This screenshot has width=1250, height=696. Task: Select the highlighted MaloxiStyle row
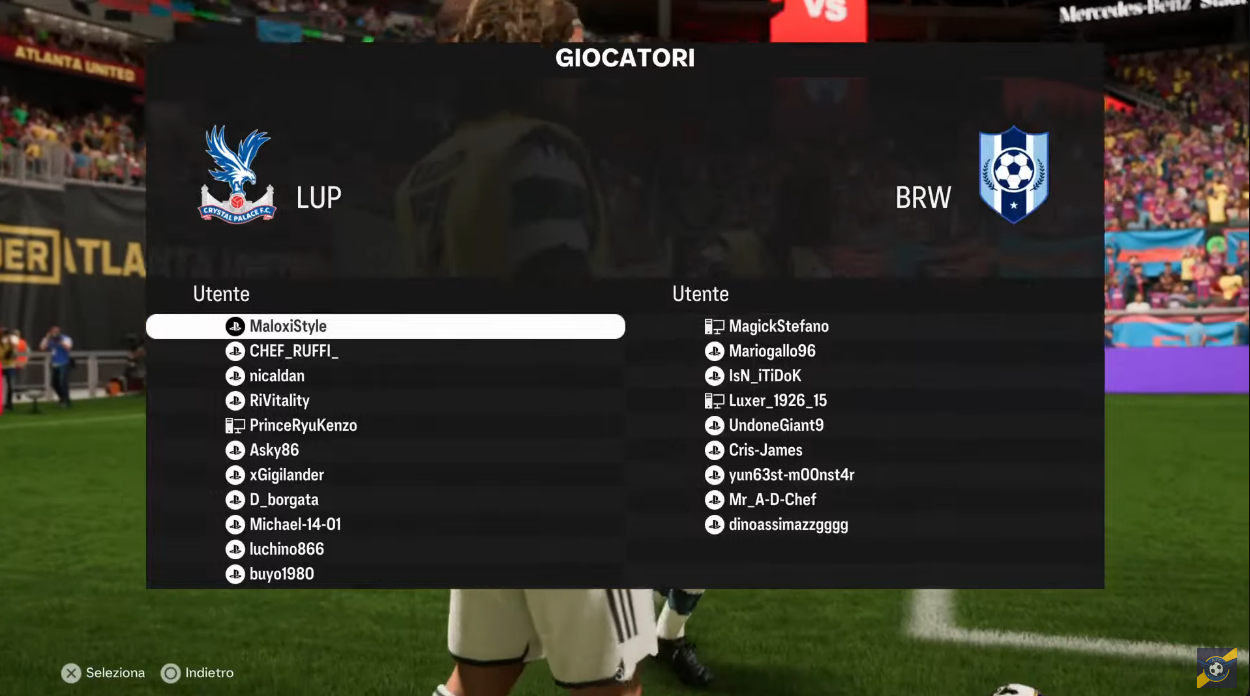tap(386, 326)
